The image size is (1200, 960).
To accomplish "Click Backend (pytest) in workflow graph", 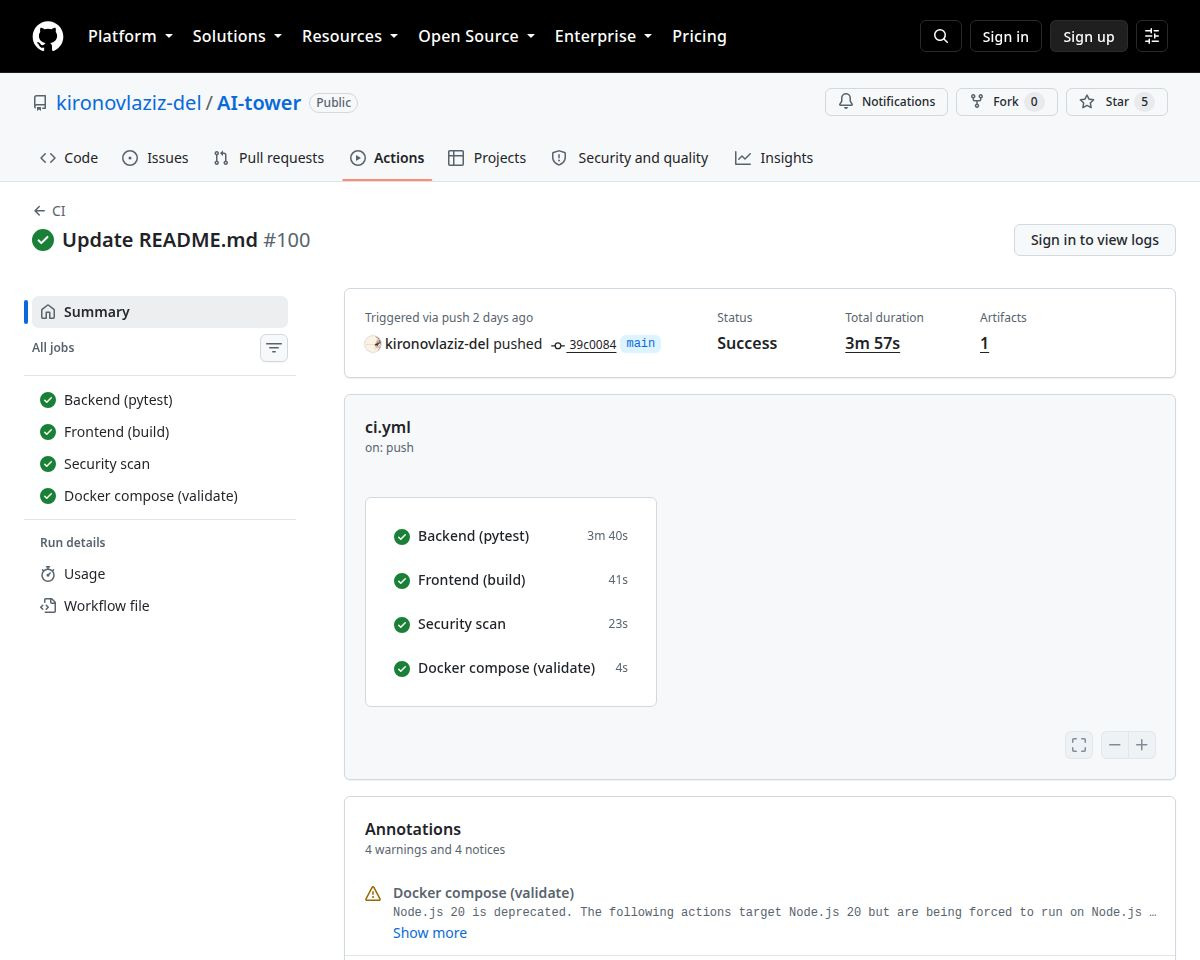I will point(511,536).
